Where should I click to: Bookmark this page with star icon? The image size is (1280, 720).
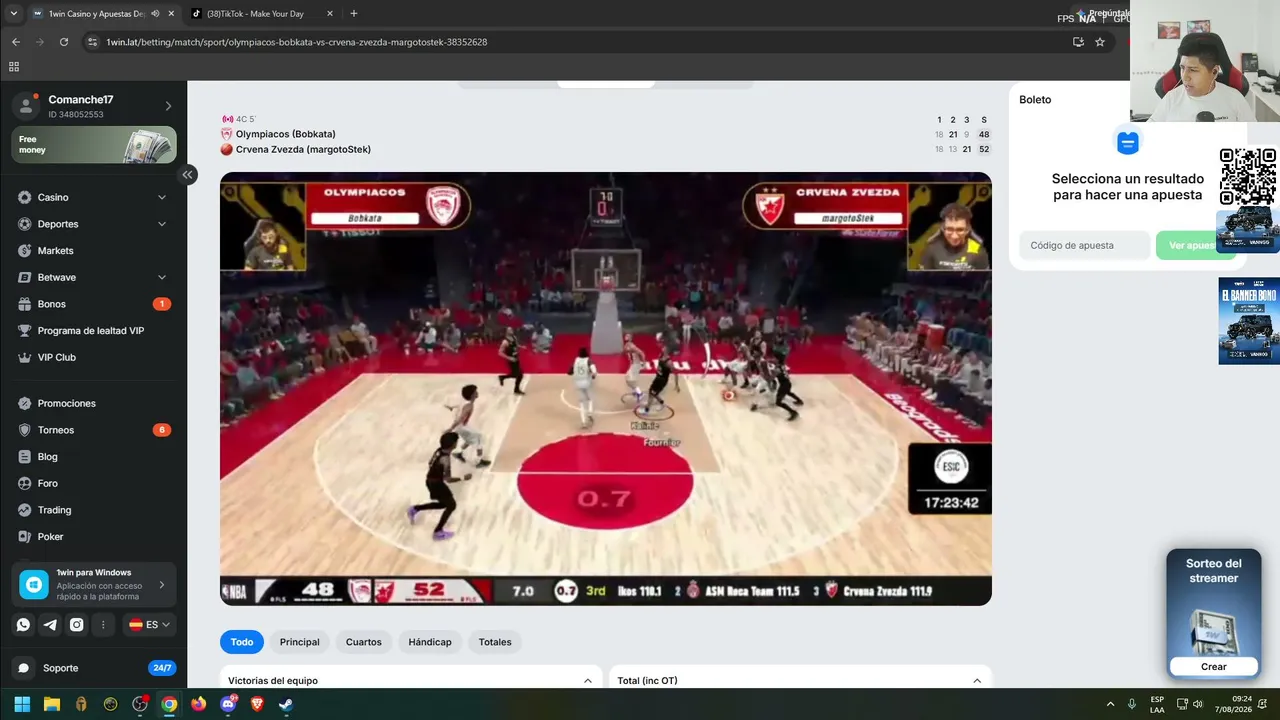pyautogui.click(x=1100, y=42)
